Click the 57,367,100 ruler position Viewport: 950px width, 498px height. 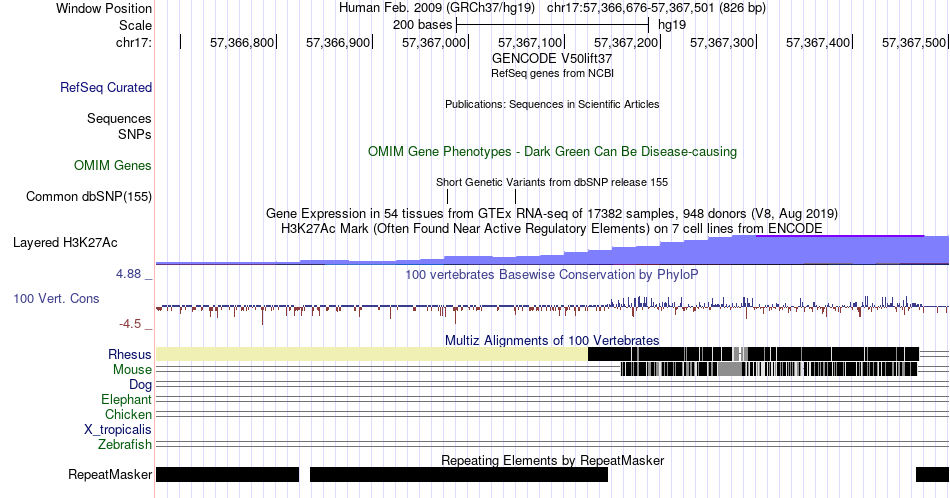pos(530,42)
